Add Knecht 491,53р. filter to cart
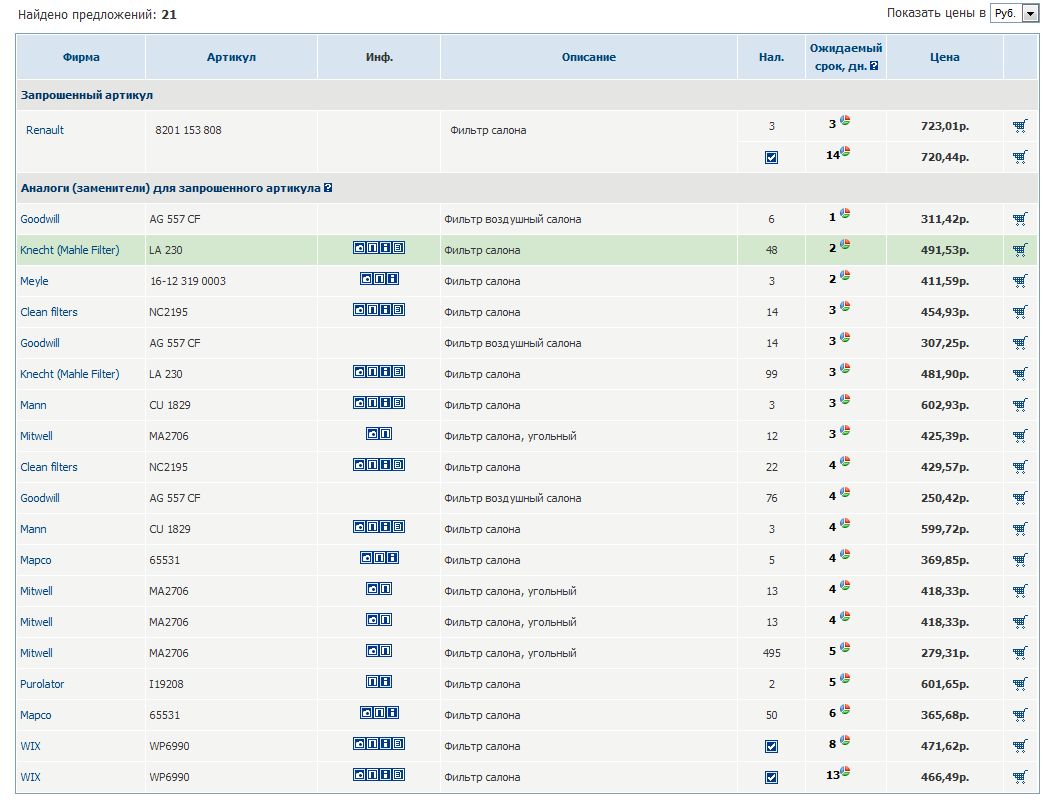This screenshot has height=806, width=1043. point(1020,250)
